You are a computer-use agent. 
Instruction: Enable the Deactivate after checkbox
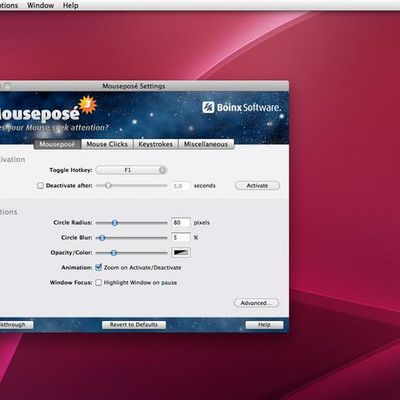(40, 186)
